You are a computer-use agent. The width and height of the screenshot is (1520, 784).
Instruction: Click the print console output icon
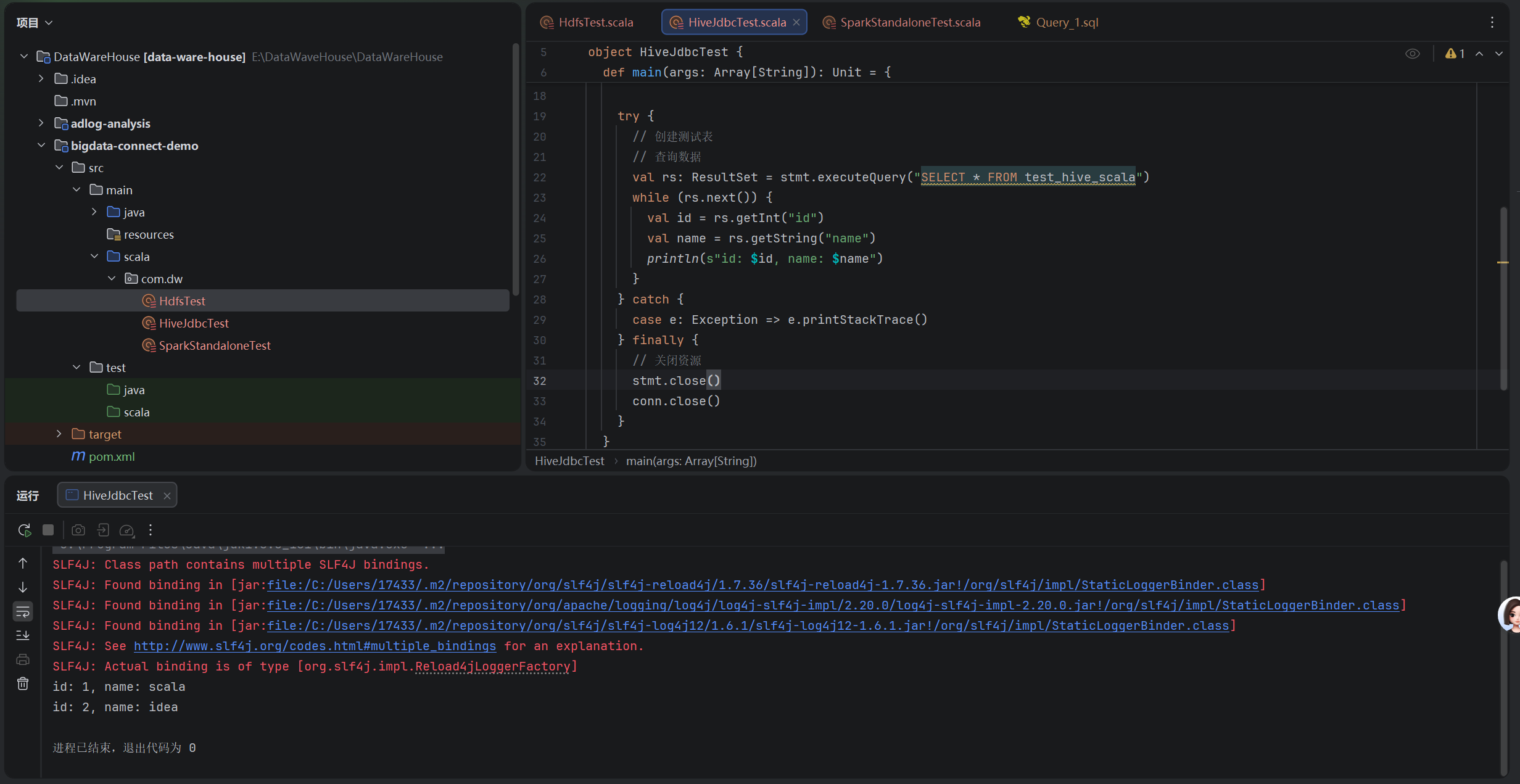pos(23,659)
